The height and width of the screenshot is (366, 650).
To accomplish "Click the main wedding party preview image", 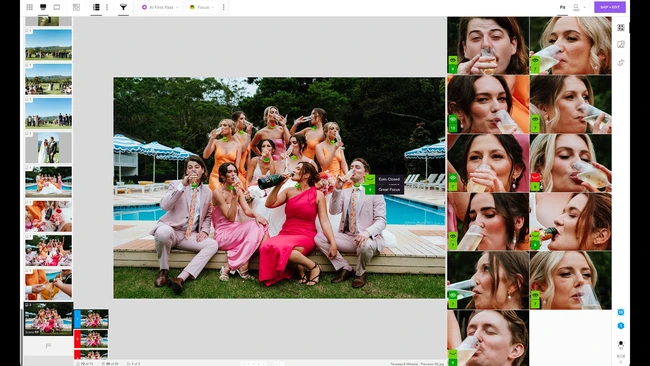I will 279,188.
